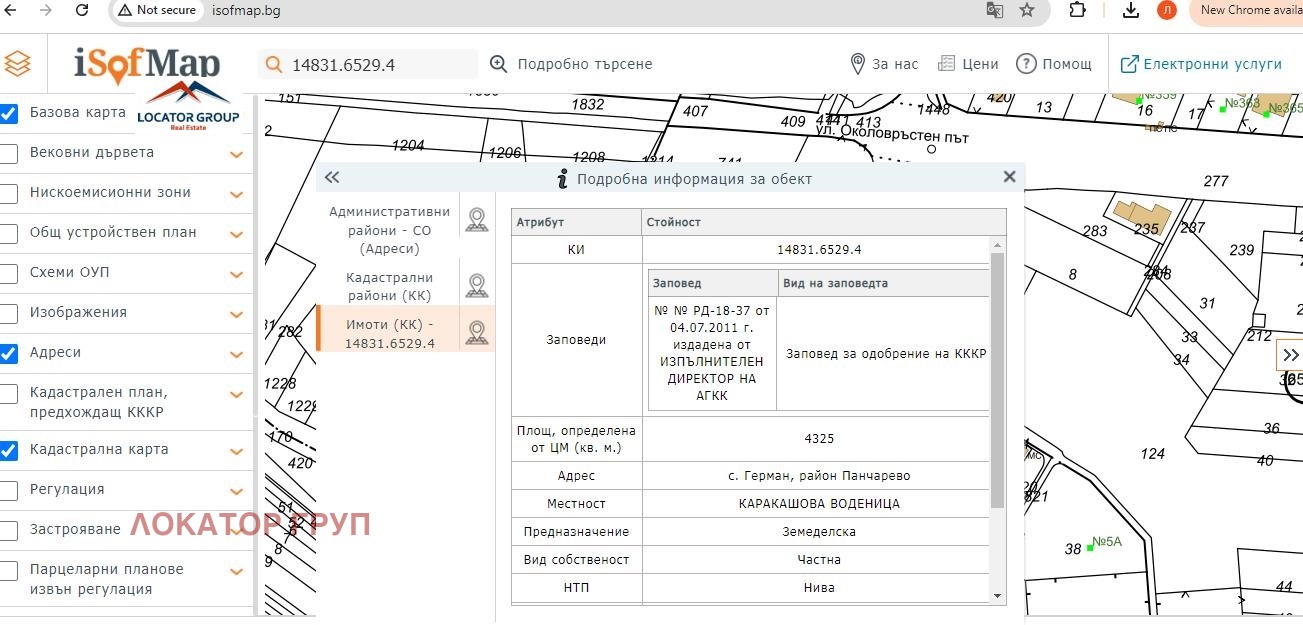This screenshot has height=625, width=1303.
Task: Open the Цени menu item
Action: click(x=968, y=64)
